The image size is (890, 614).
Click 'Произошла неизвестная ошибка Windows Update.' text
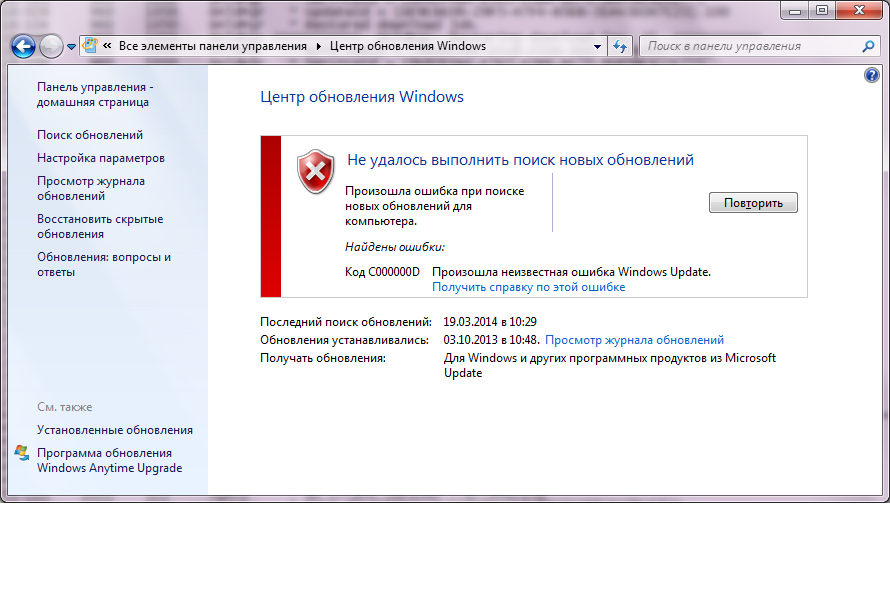pyautogui.click(x=572, y=272)
